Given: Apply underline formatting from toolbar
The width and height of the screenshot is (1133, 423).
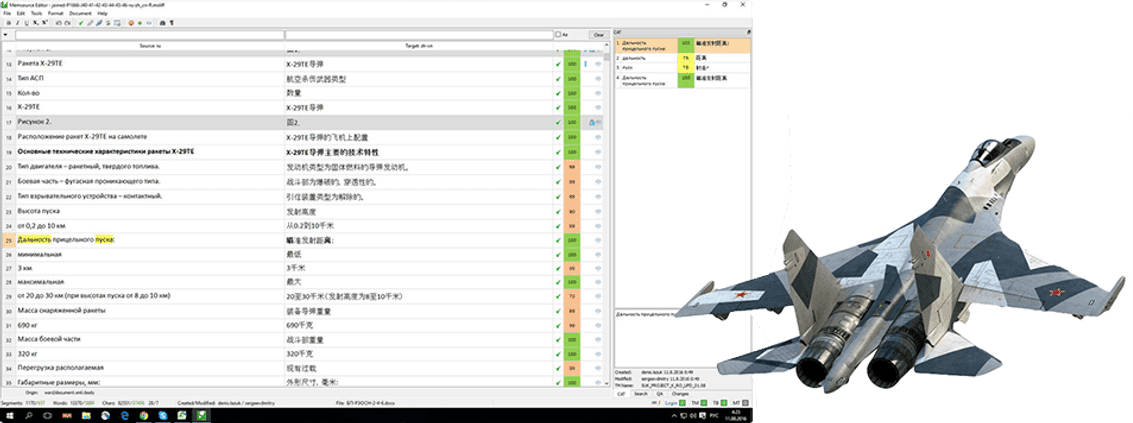Looking at the screenshot, I should click(27, 22).
